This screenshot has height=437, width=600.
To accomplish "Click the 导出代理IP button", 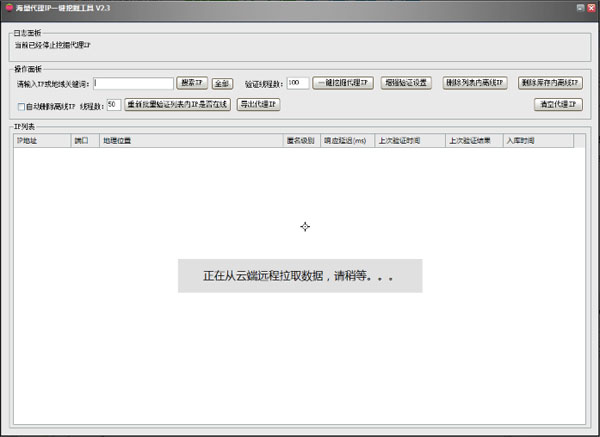I will tap(258, 104).
